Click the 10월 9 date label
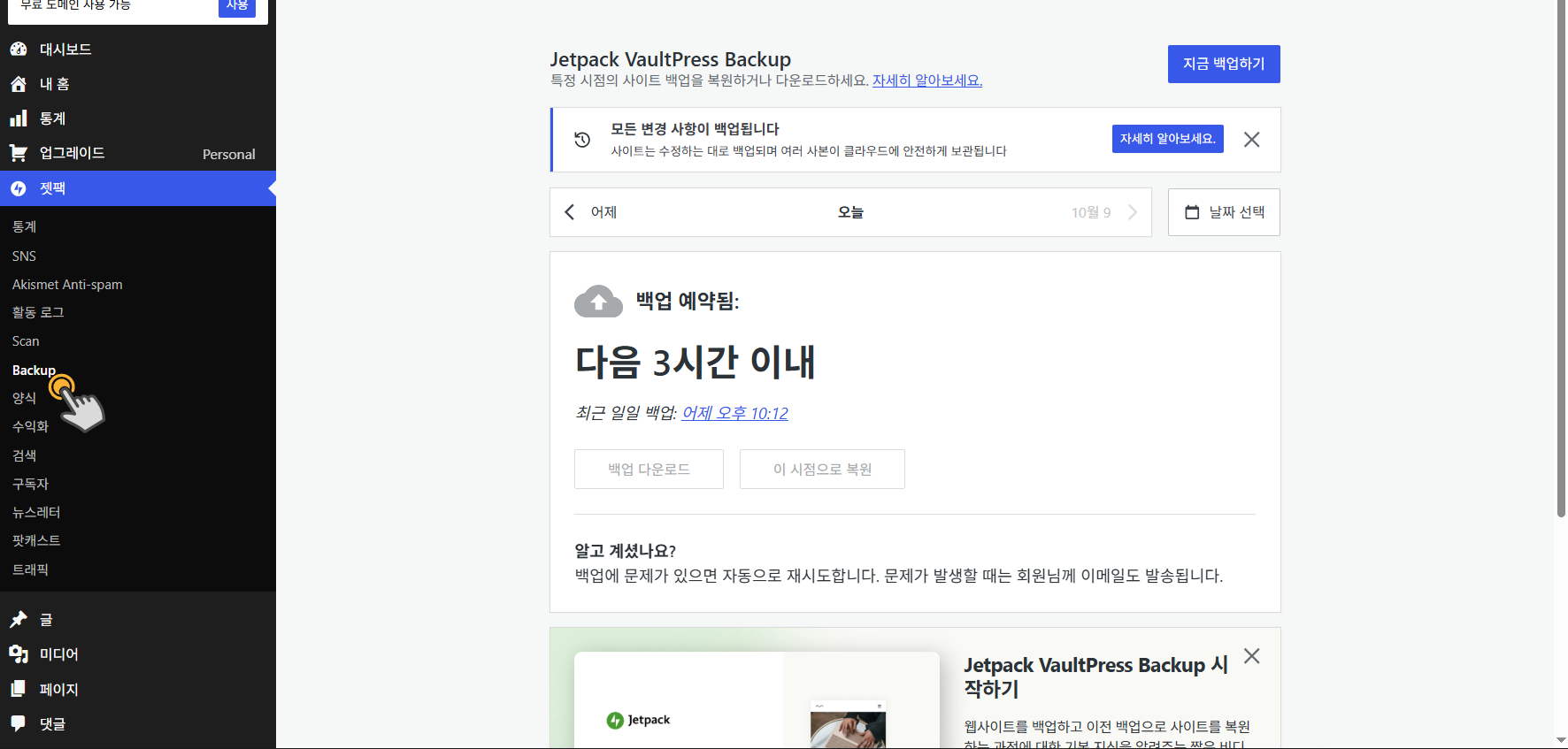The height and width of the screenshot is (749, 1568). coord(1091,212)
